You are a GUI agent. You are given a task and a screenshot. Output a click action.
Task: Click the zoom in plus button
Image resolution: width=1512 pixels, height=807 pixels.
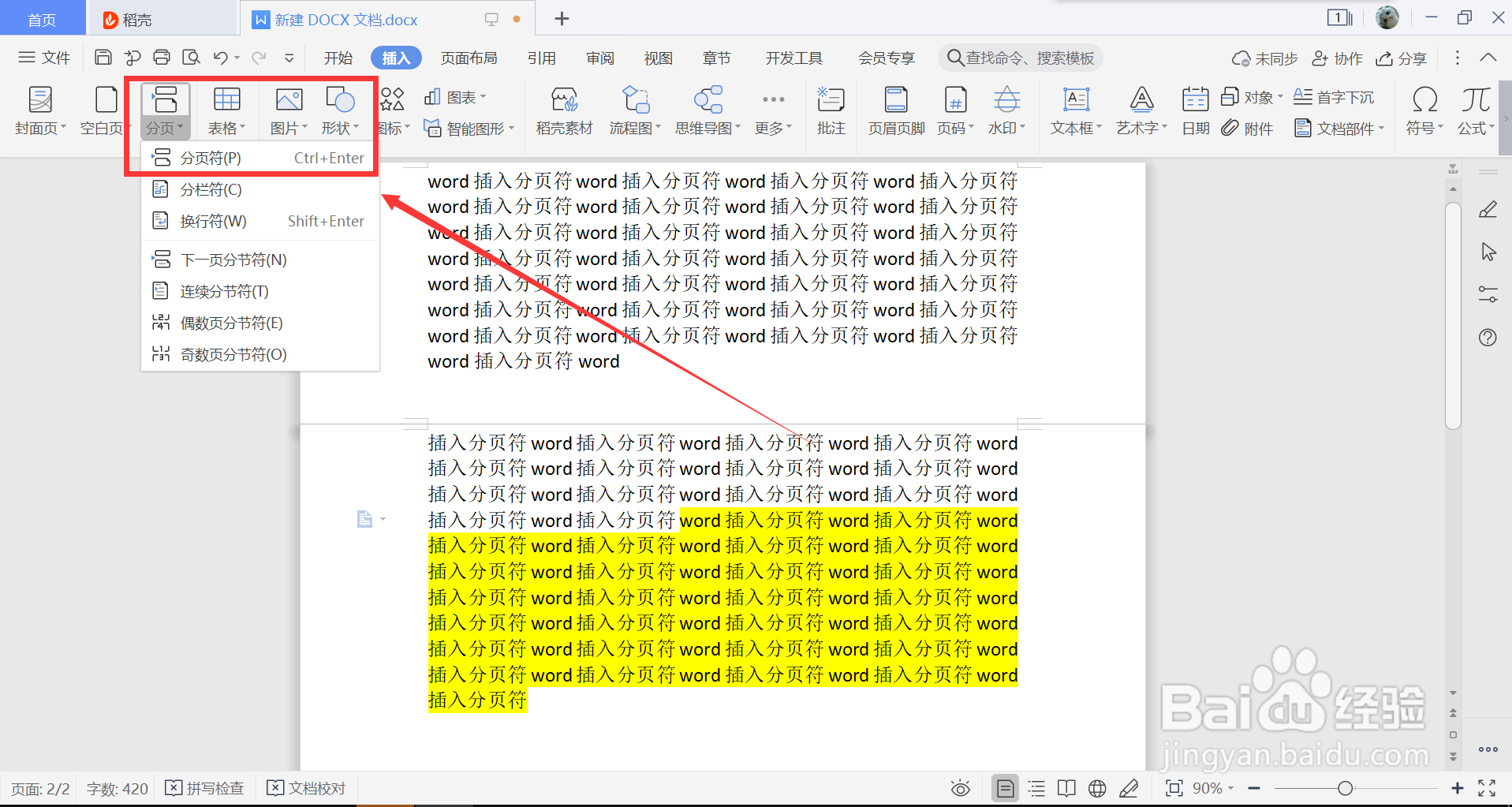coord(1457,788)
